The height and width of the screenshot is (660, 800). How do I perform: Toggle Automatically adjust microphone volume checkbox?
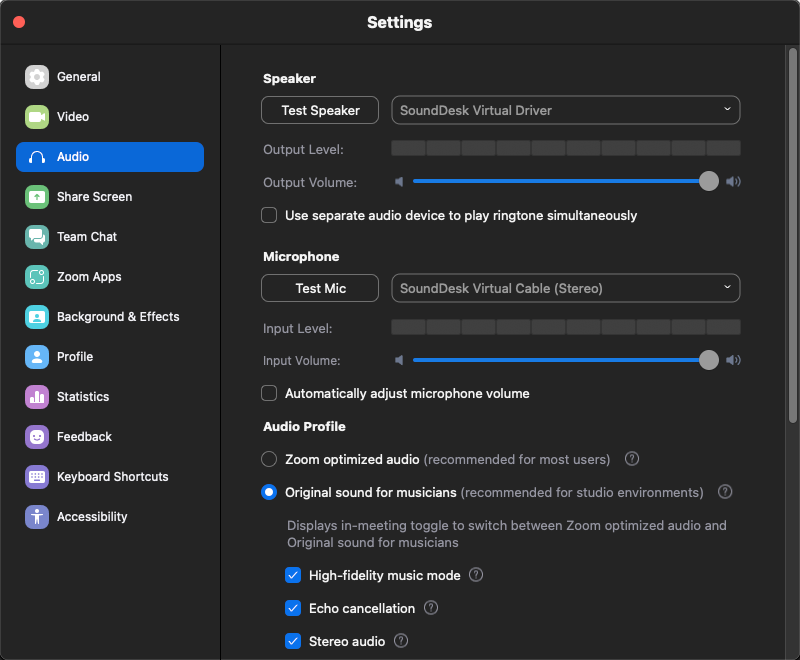coord(269,393)
